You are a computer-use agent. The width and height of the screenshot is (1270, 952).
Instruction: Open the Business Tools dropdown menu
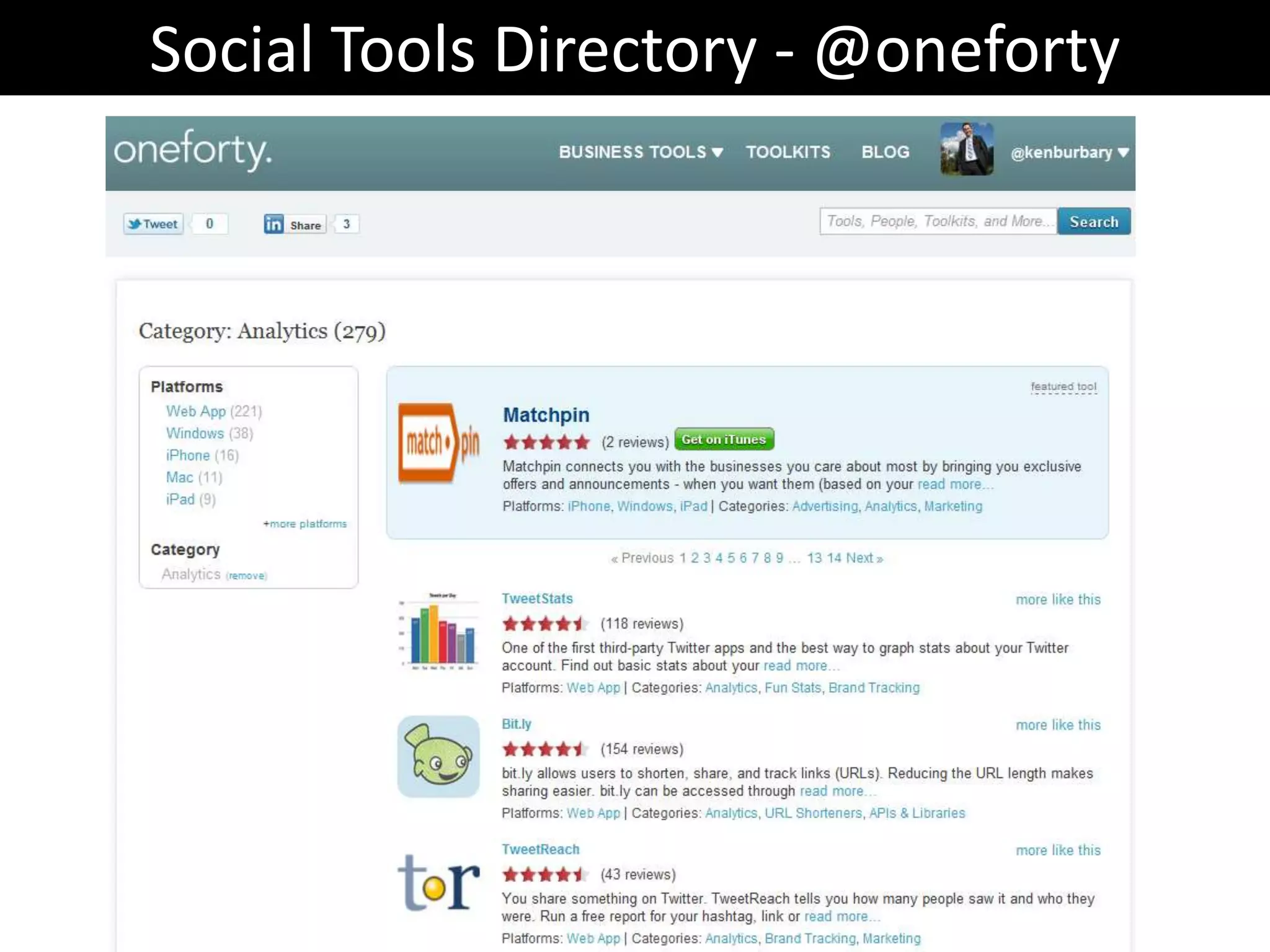point(641,152)
